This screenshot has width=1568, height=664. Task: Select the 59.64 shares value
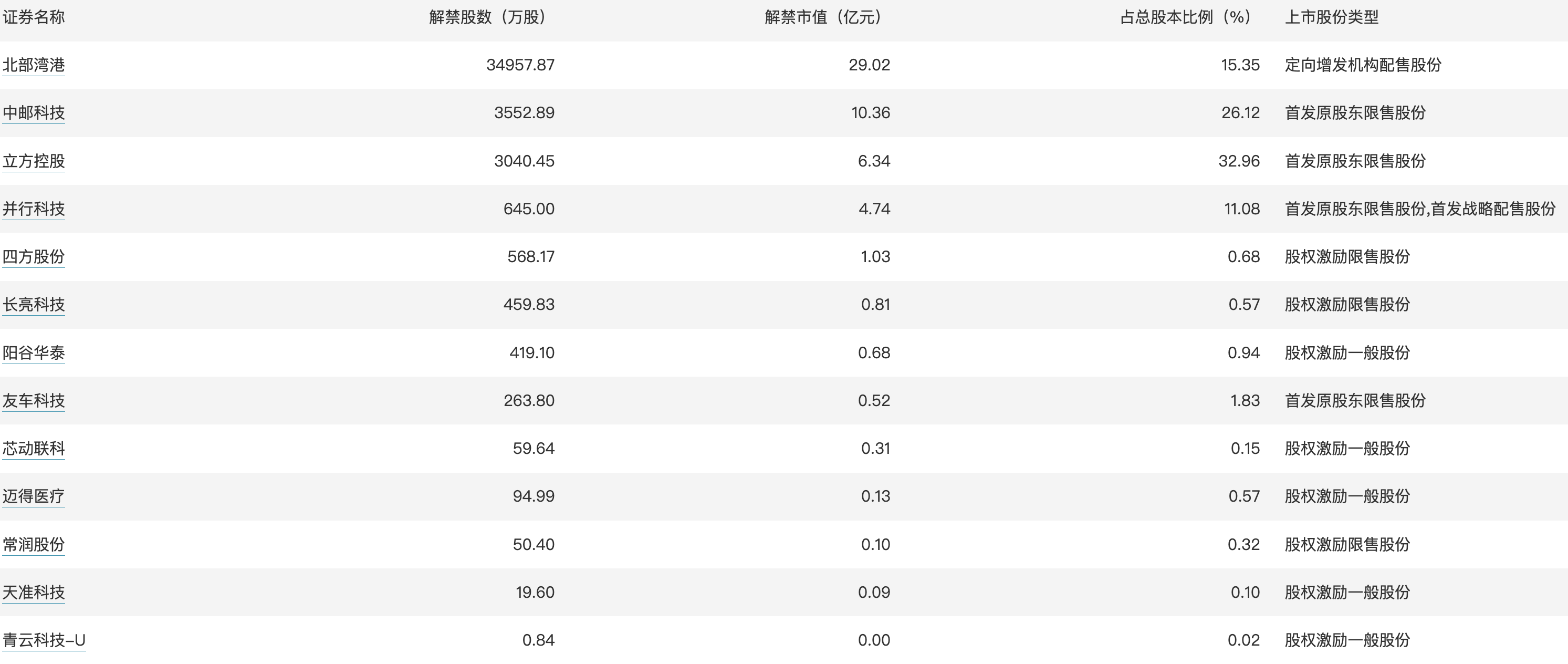pos(534,448)
